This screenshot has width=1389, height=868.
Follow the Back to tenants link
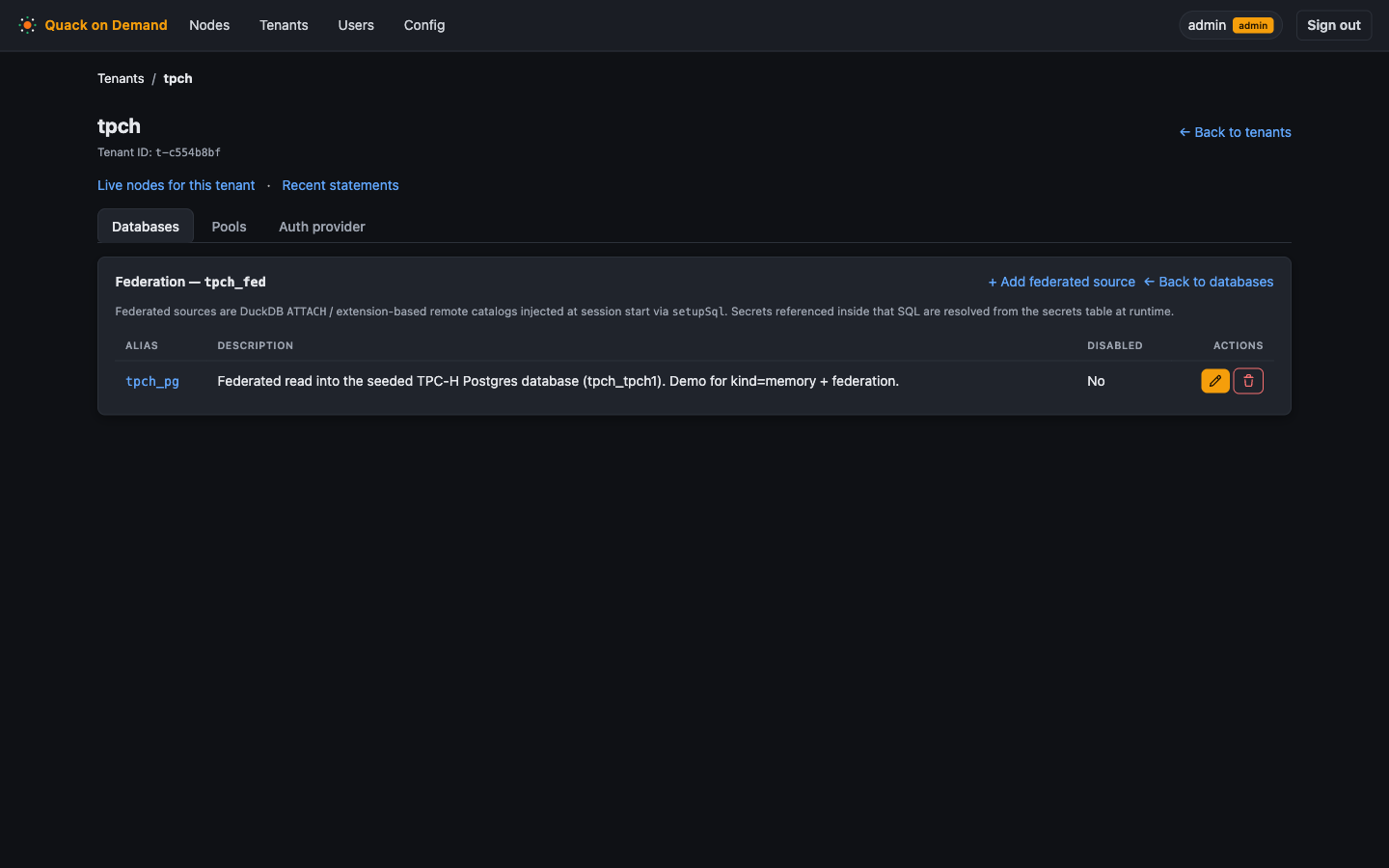click(1235, 132)
